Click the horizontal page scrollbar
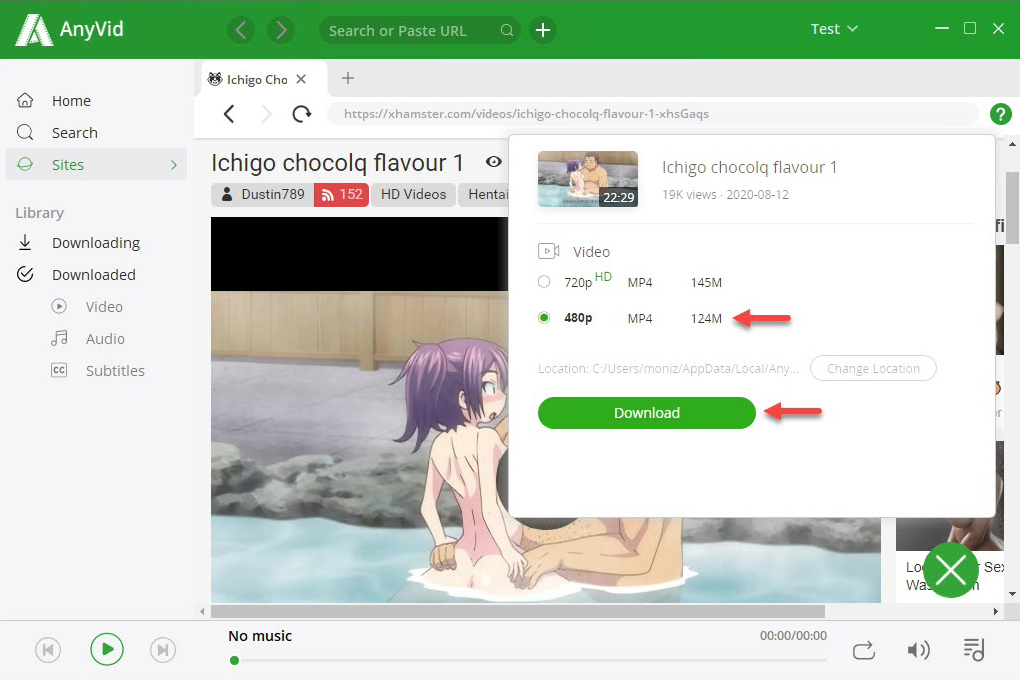This screenshot has width=1020, height=680. tap(518, 612)
